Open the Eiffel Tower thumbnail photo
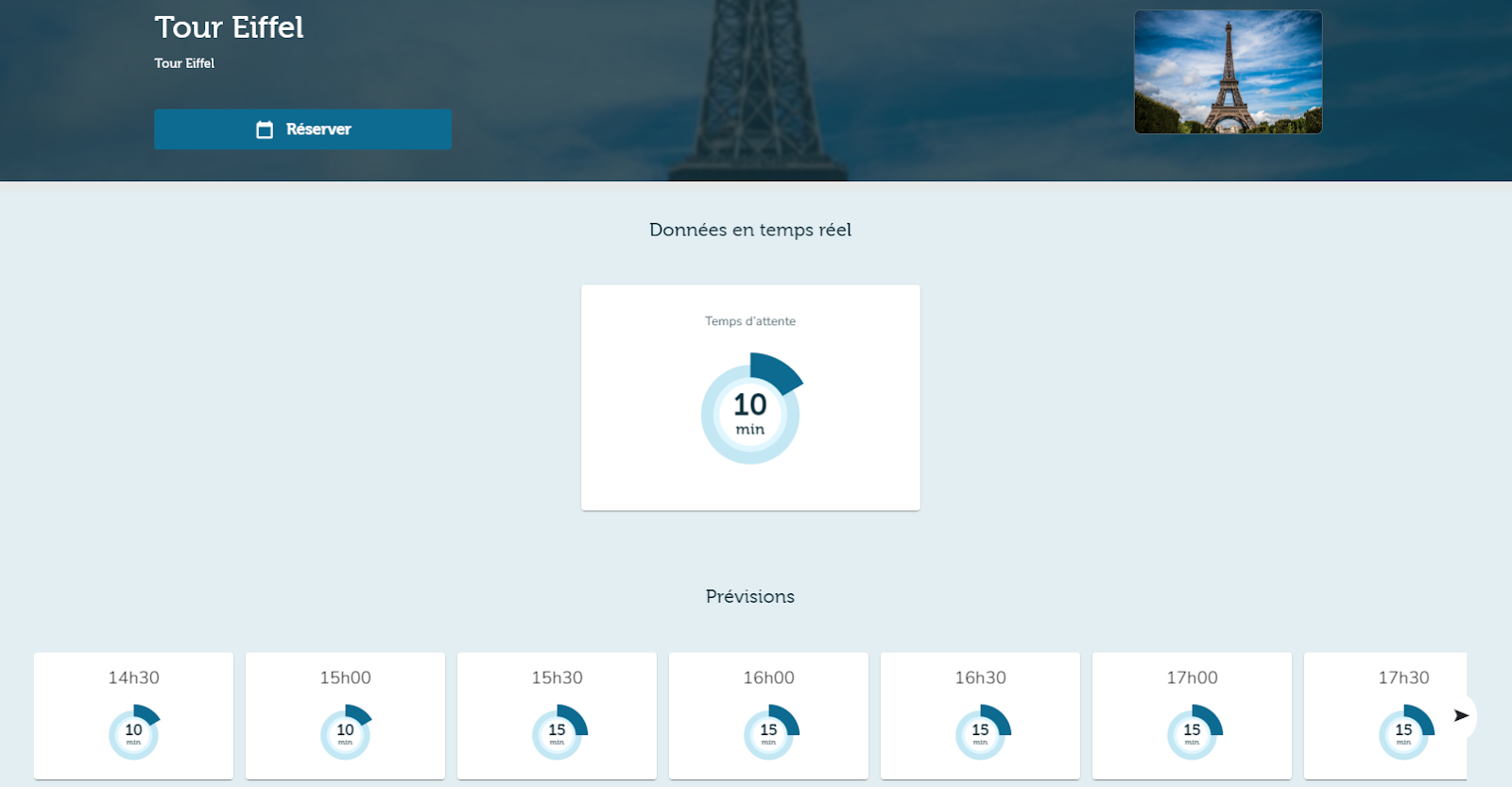 pyautogui.click(x=1228, y=72)
